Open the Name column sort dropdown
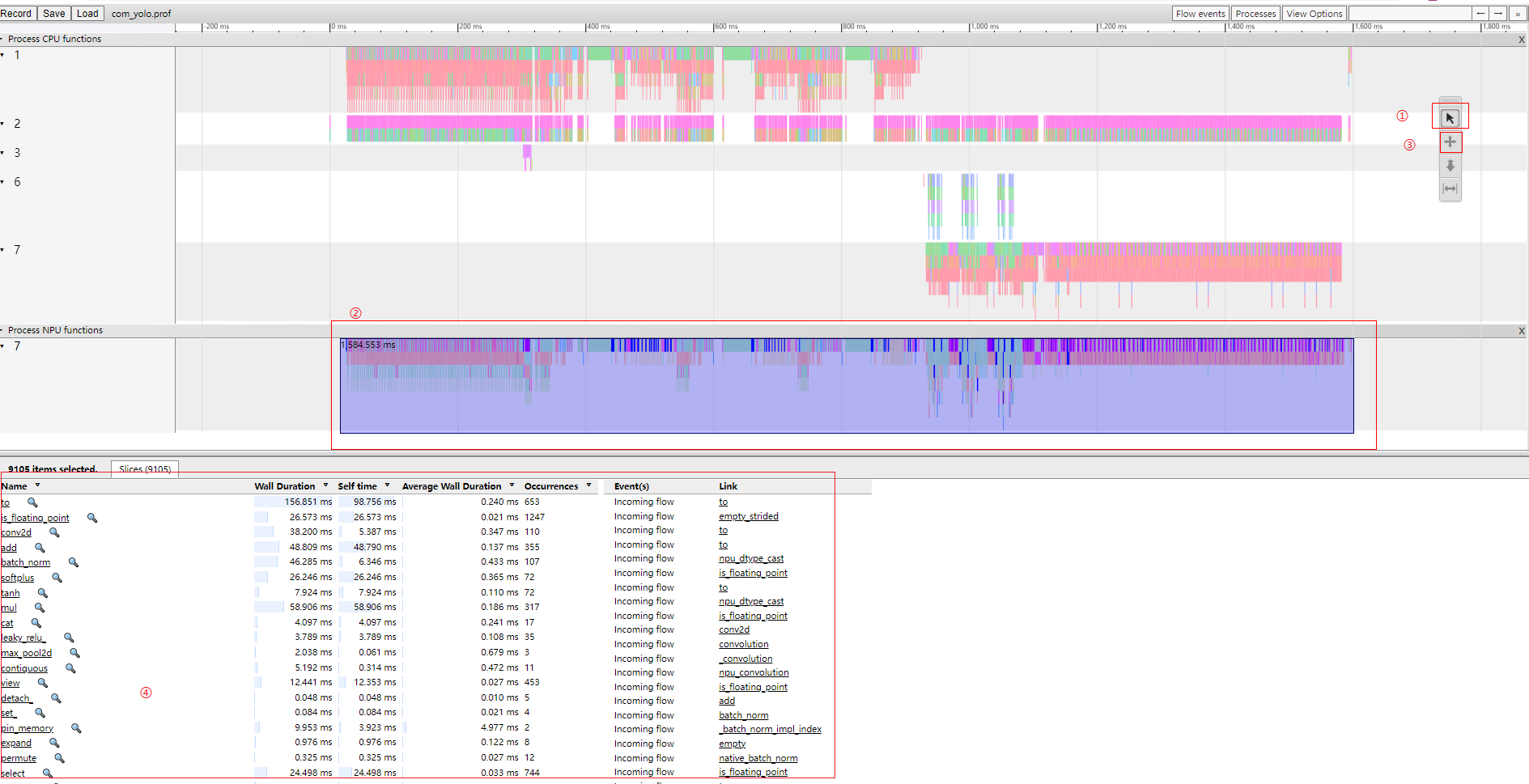The height and width of the screenshot is (784, 1529). (37, 485)
